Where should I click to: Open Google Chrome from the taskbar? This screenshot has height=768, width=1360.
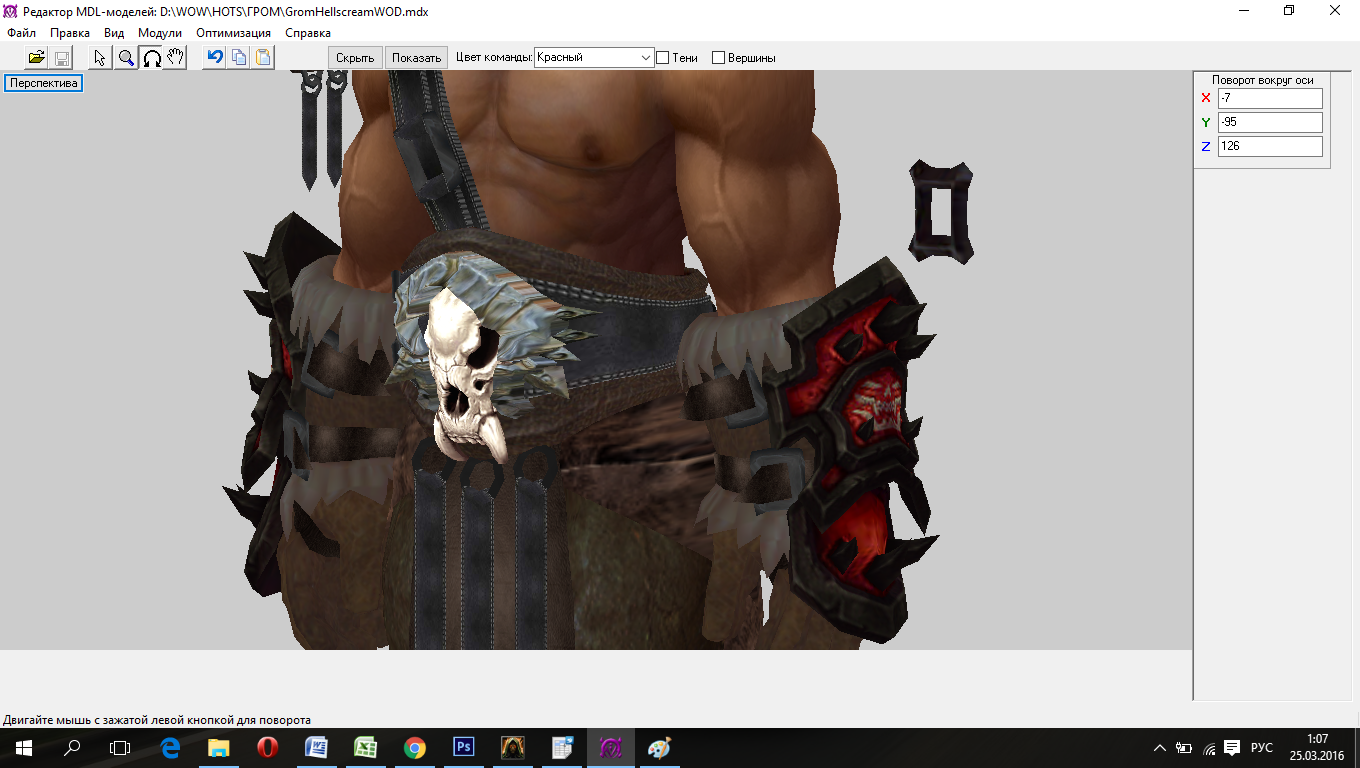click(x=414, y=748)
